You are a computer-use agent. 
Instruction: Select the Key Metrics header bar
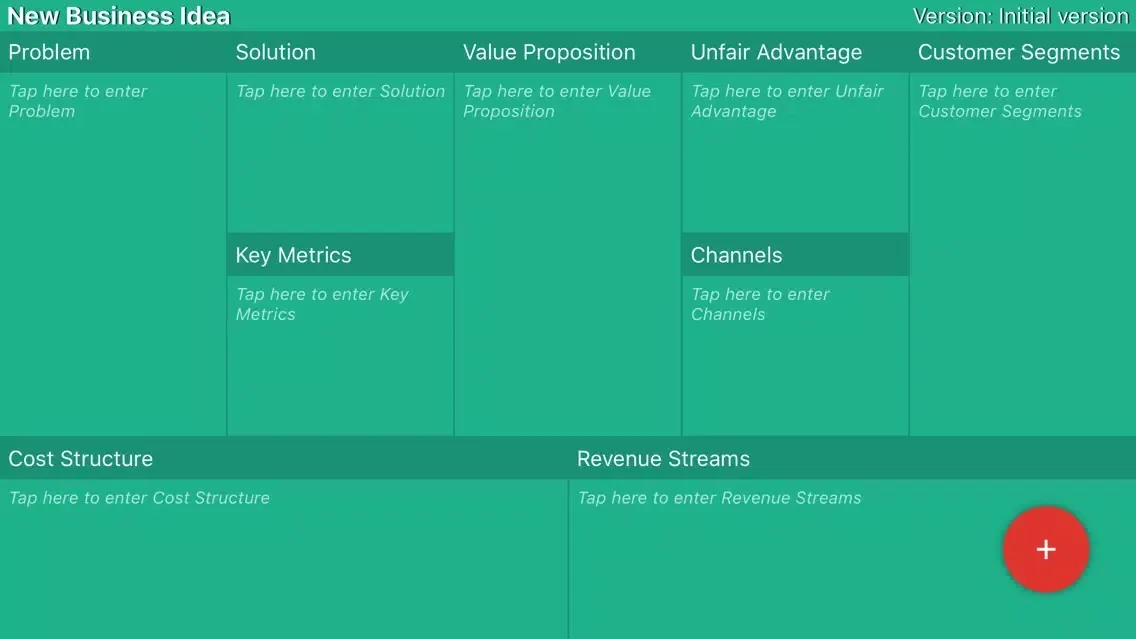(294, 255)
